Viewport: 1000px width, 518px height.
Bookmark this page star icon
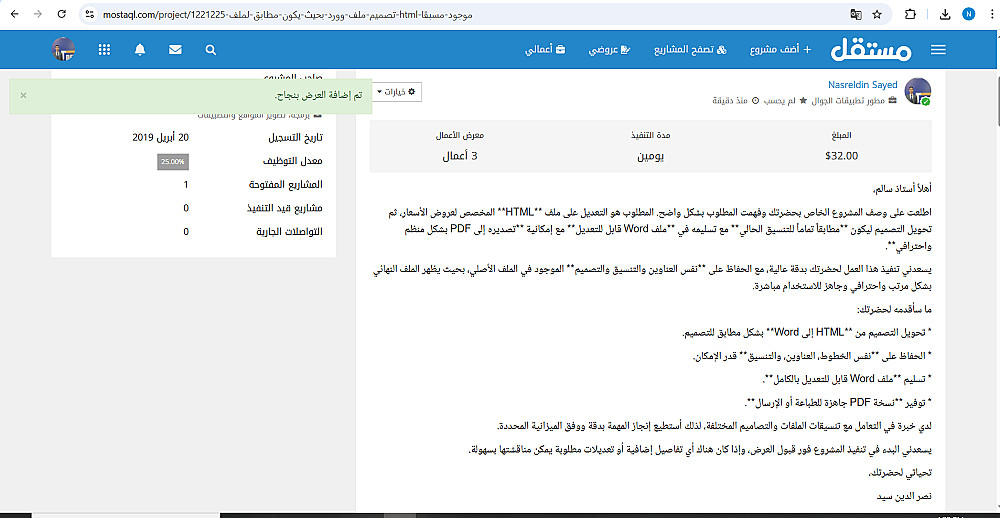coord(877,14)
